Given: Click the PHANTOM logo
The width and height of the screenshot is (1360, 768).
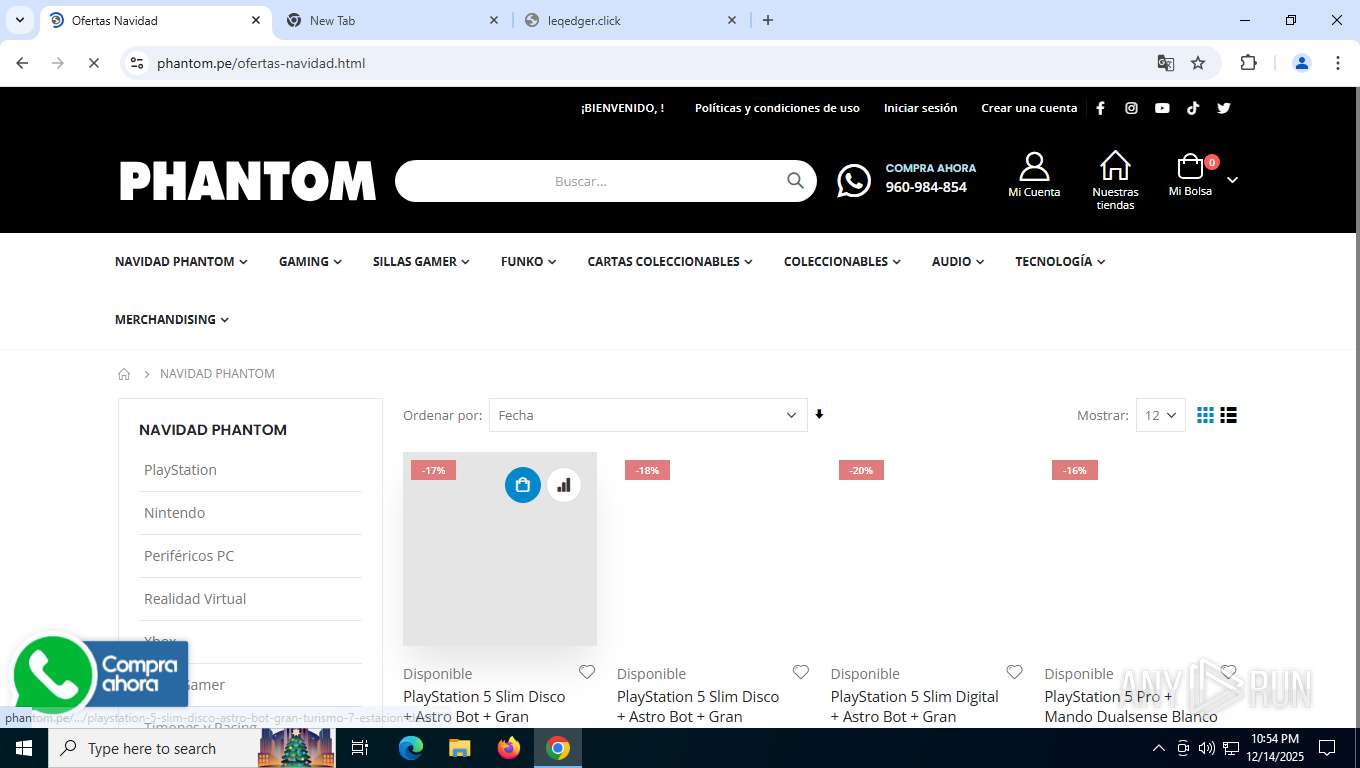Looking at the screenshot, I should click(x=247, y=181).
